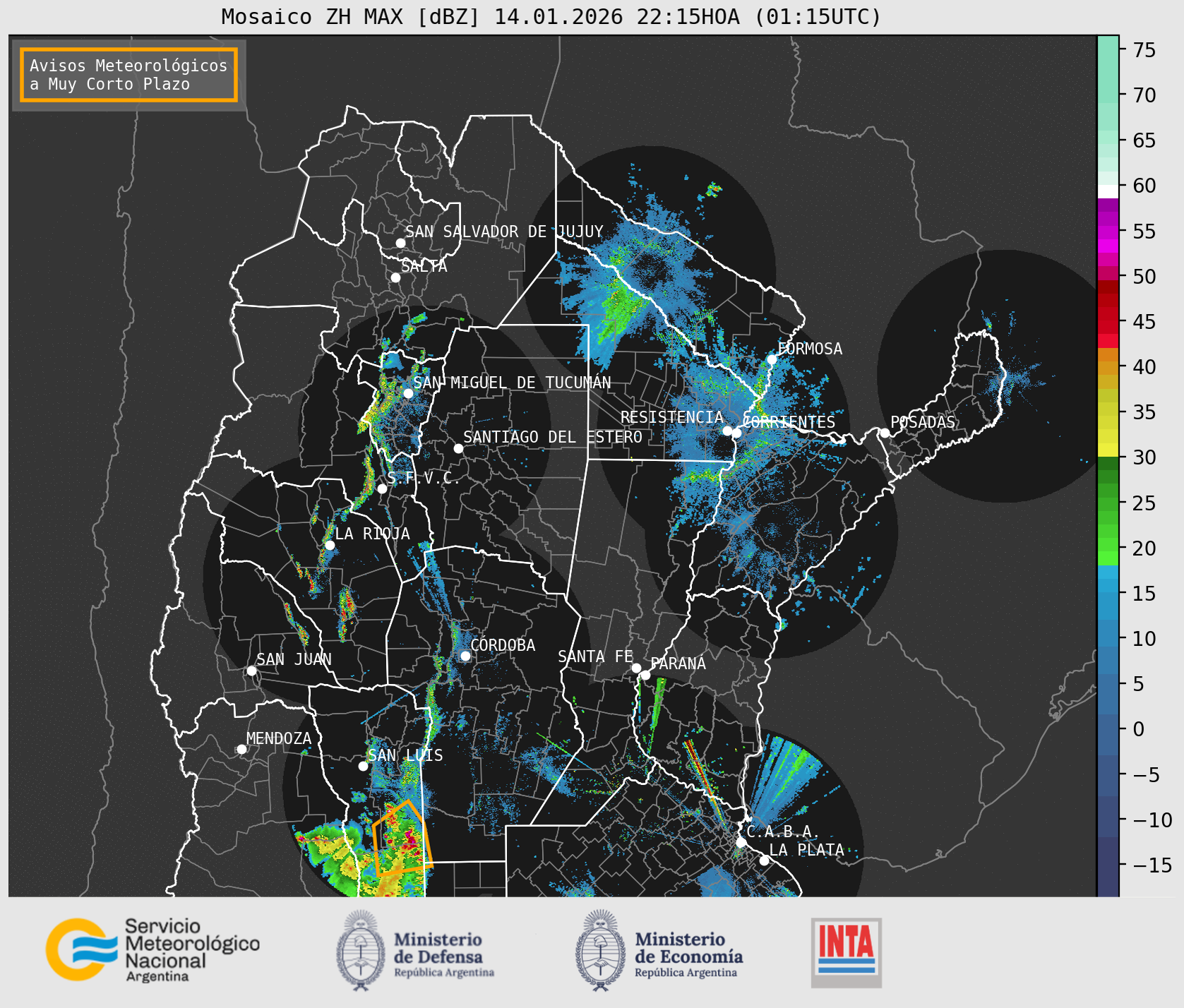
Task: Click the Avisos Meteorológicos a Muy Corto Plazo legend box
Action: [128, 75]
